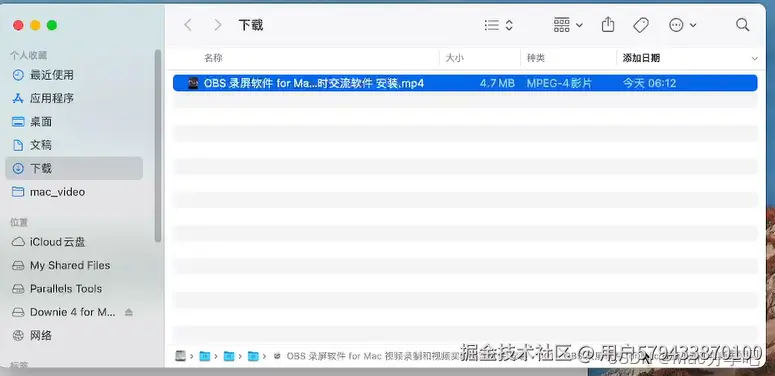Screen dimensions: 775x376
Task: Click the Share toolbar icon
Action: 608,25
